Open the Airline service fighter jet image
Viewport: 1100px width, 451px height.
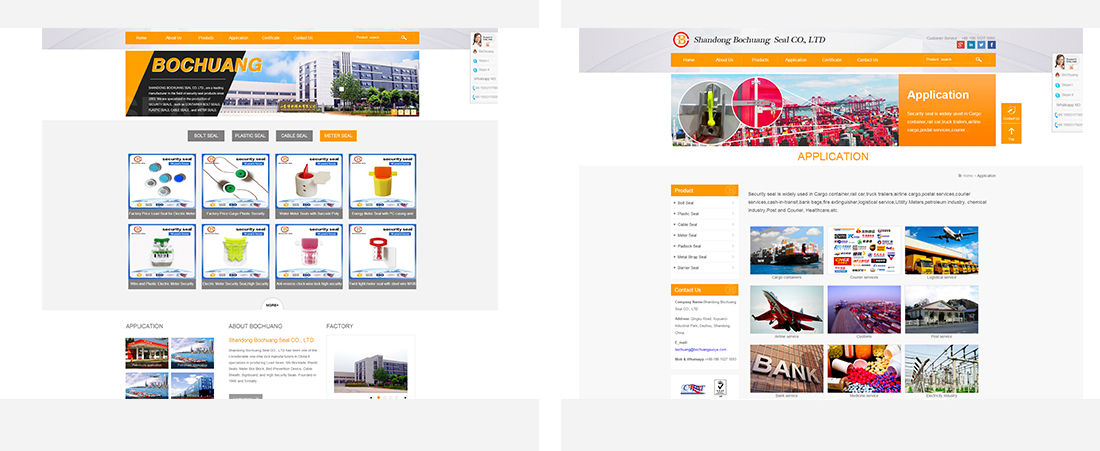coord(786,309)
